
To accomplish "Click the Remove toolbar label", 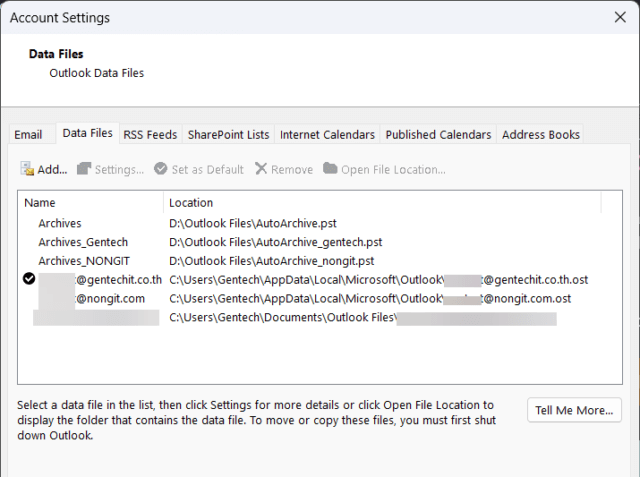I will coord(292,169).
